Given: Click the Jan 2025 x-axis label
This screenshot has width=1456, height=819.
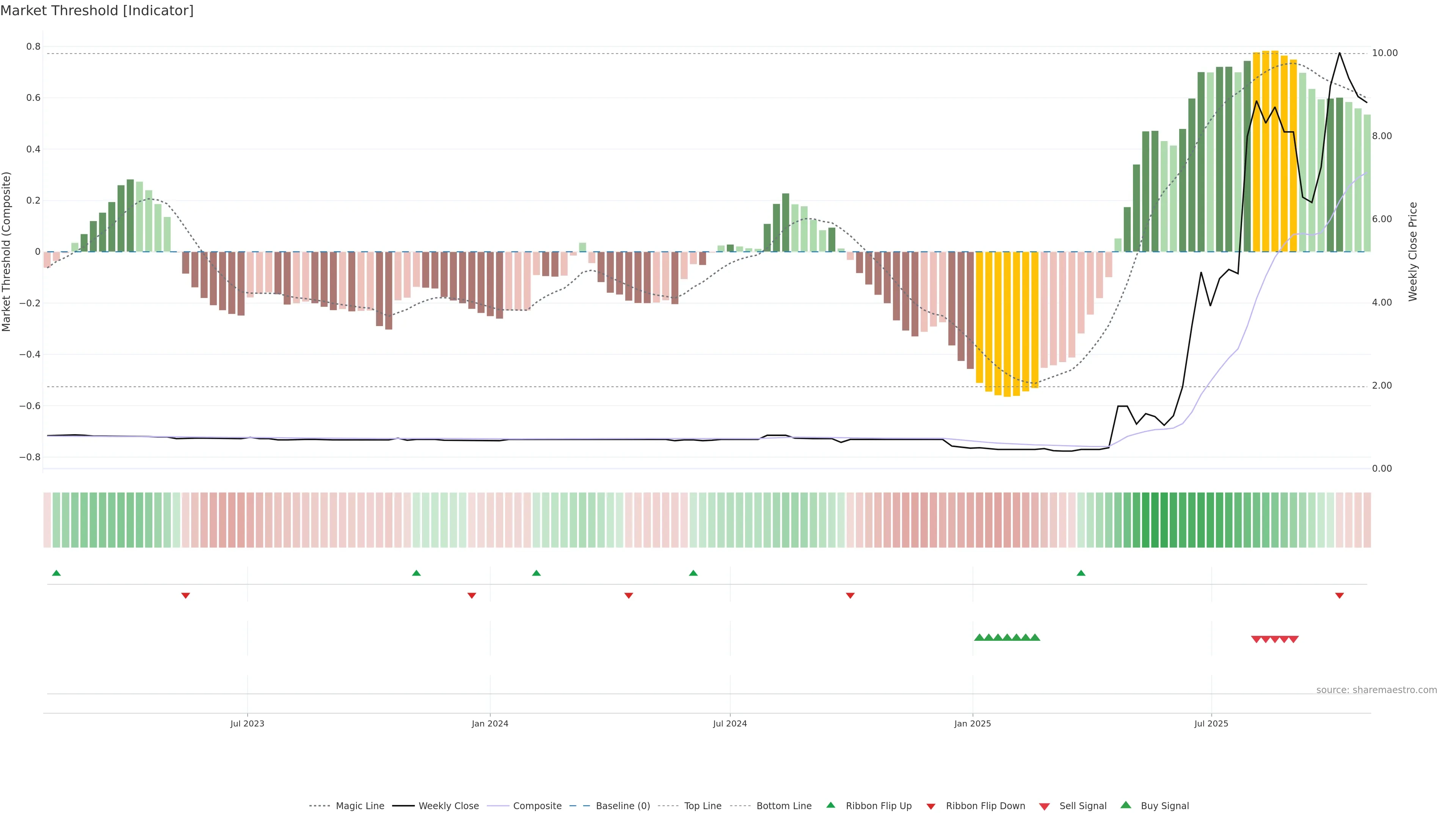Looking at the screenshot, I should point(972,723).
